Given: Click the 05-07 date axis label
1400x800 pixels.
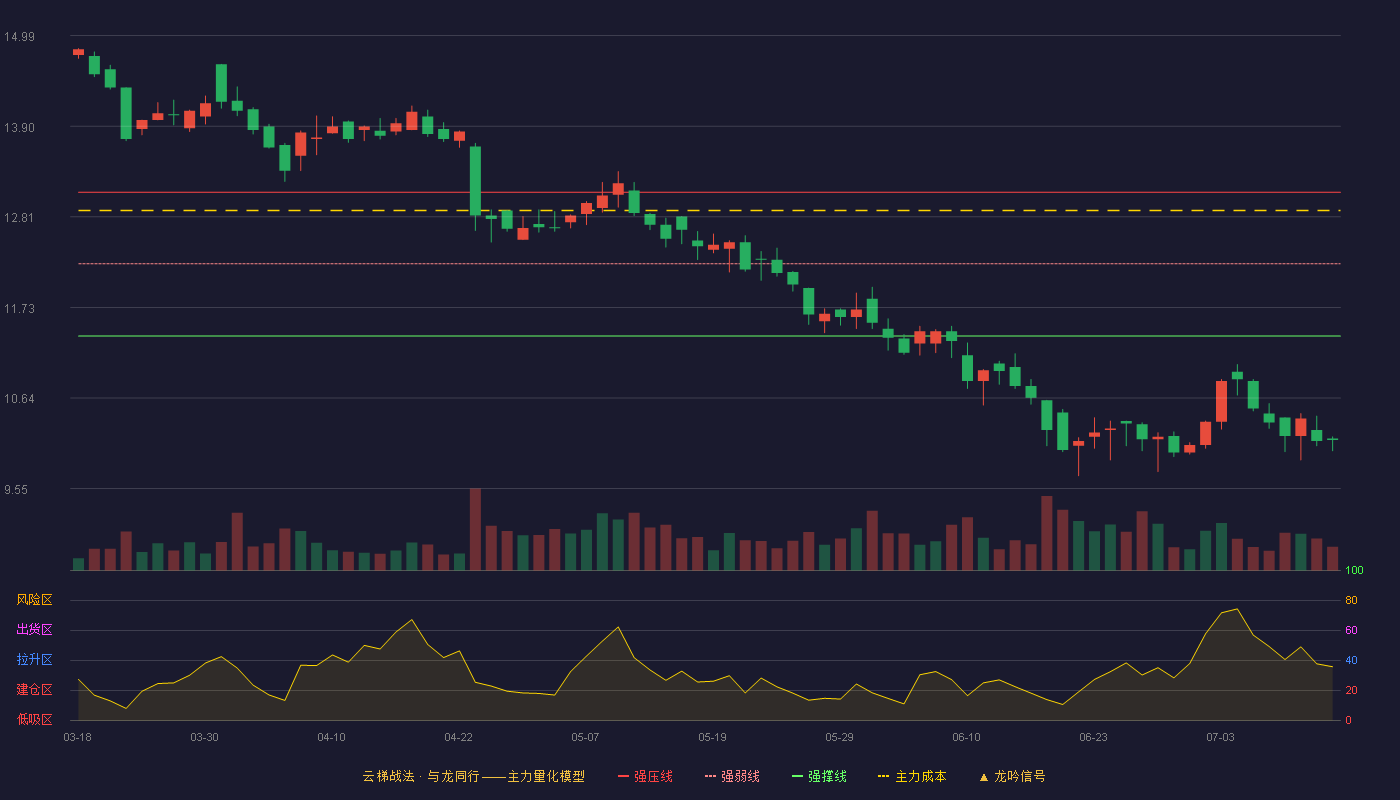Looking at the screenshot, I should [x=585, y=737].
